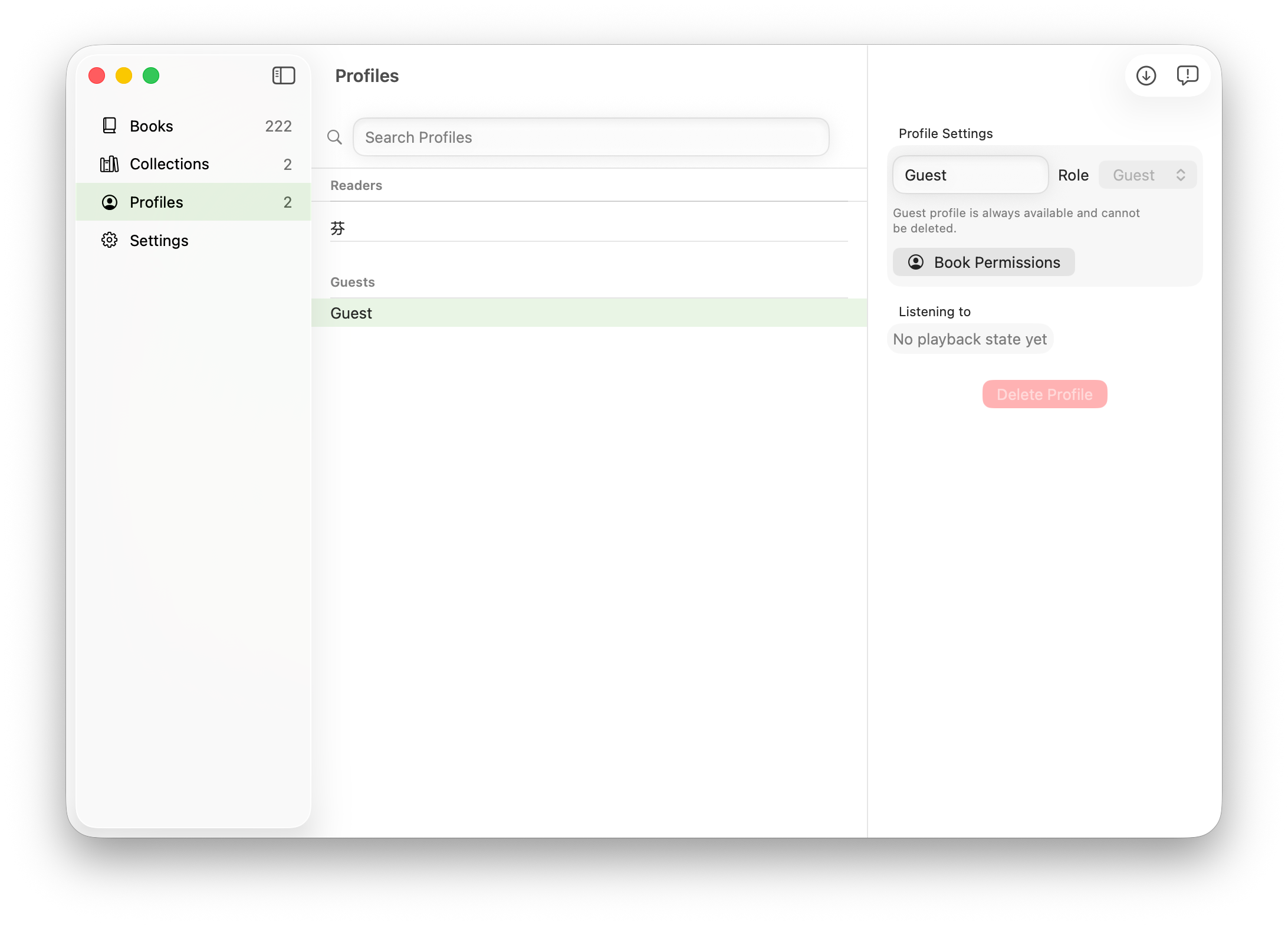Click the No playback state yet label
Image resolution: width=1288 pixels, height=925 pixels.
point(970,339)
